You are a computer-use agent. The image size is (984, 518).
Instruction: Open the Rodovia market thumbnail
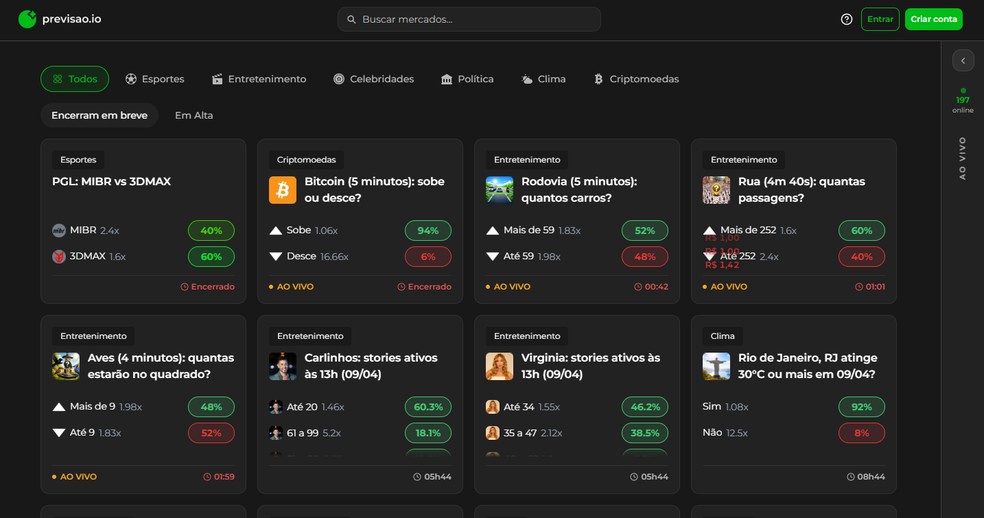coord(500,190)
